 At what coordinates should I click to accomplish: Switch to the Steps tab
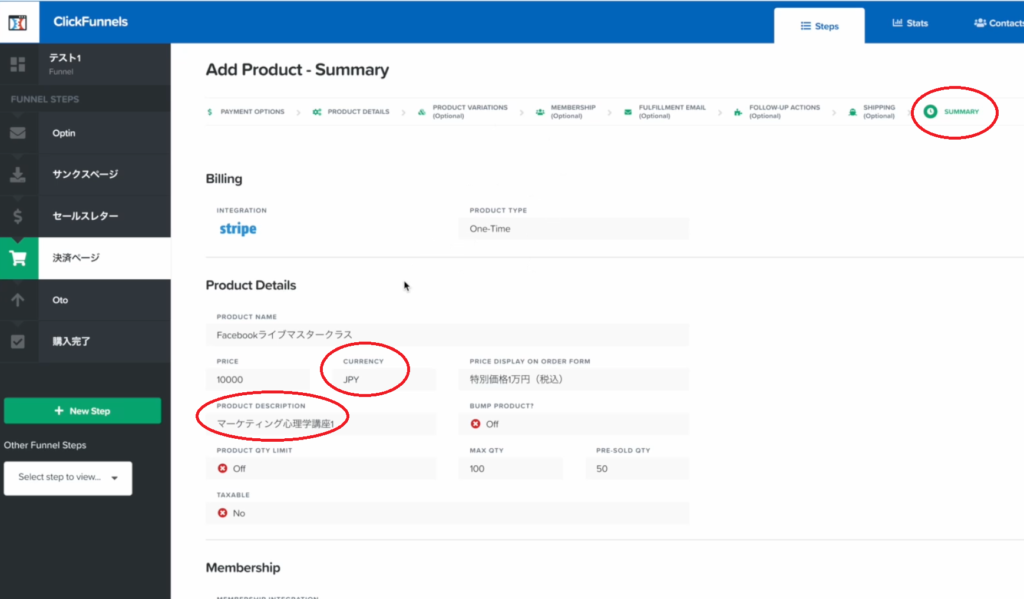coord(820,26)
